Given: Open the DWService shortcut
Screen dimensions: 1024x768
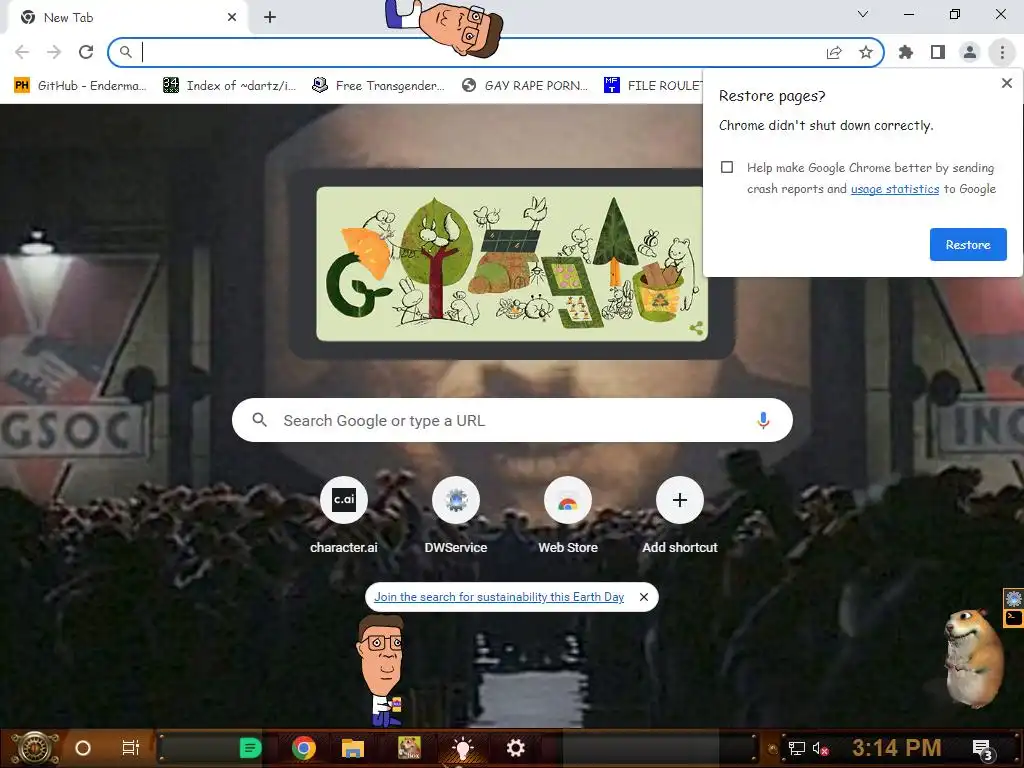Looking at the screenshot, I should point(456,515).
